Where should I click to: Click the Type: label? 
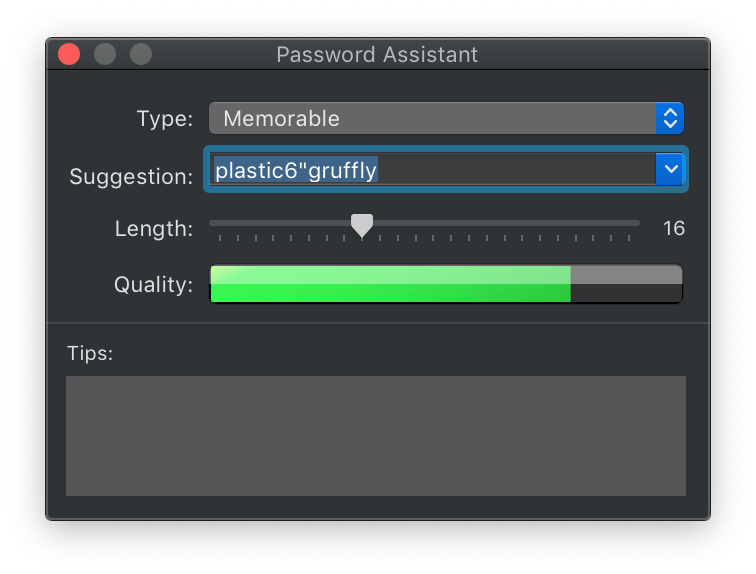point(164,118)
